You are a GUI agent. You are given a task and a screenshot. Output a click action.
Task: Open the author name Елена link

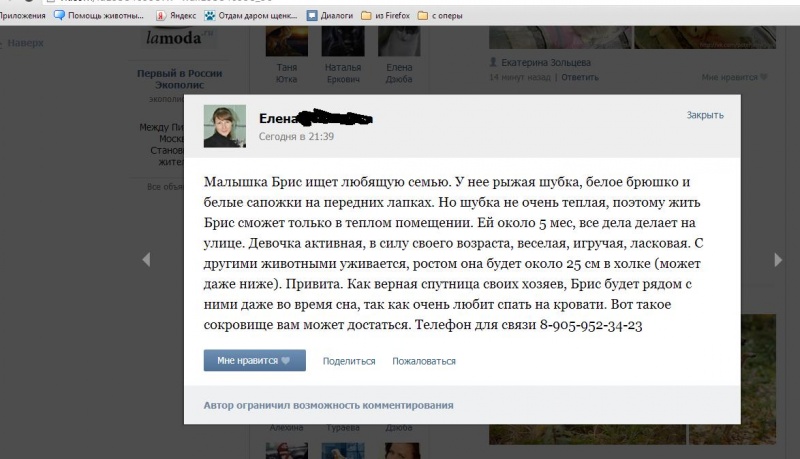click(x=278, y=119)
